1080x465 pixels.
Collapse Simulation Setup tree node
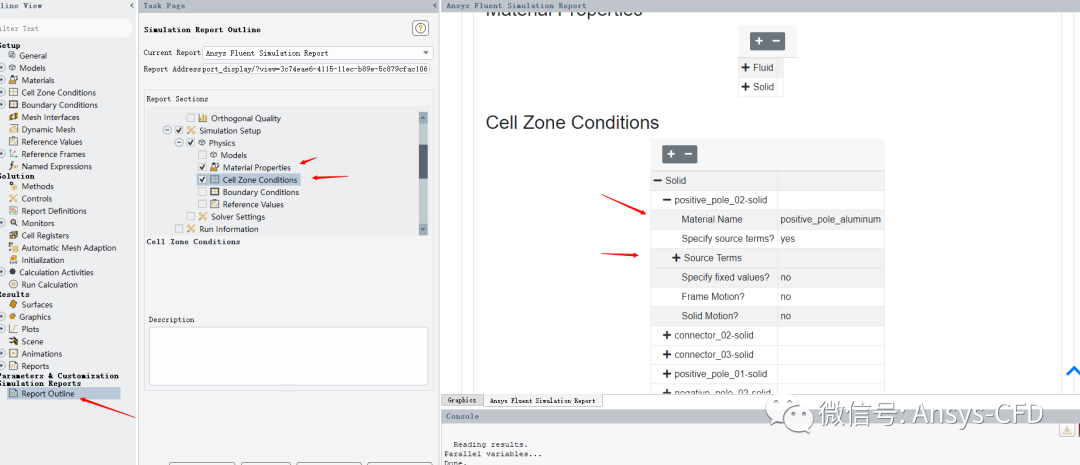point(167,130)
